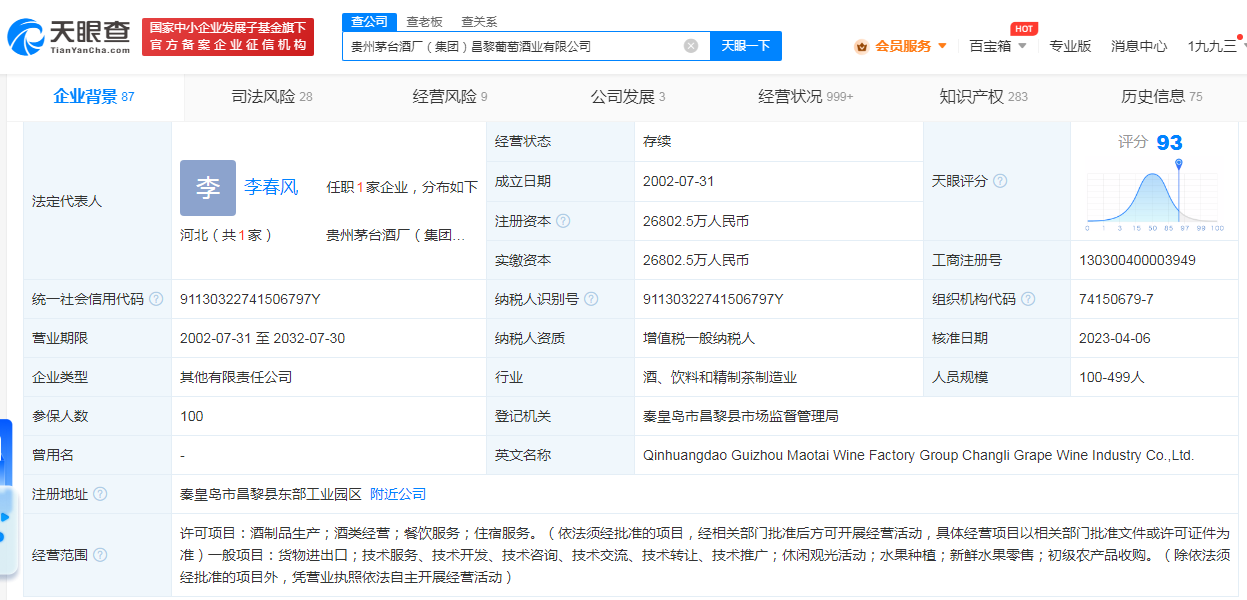Click the help icon beside 注册资本
This screenshot has width=1247, height=600.
pyautogui.click(x=563, y=221)
